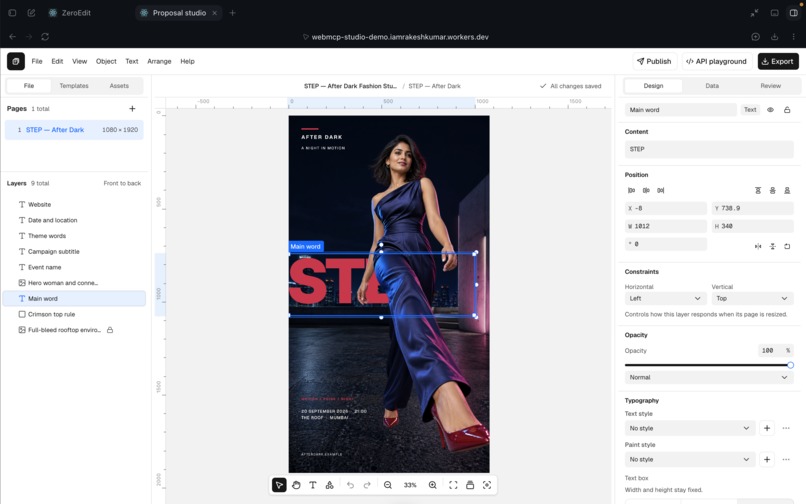The width and height of the screenshot is (806, 504).
Task: Click the stacked page view icon
Action: [x=470, y=485]
